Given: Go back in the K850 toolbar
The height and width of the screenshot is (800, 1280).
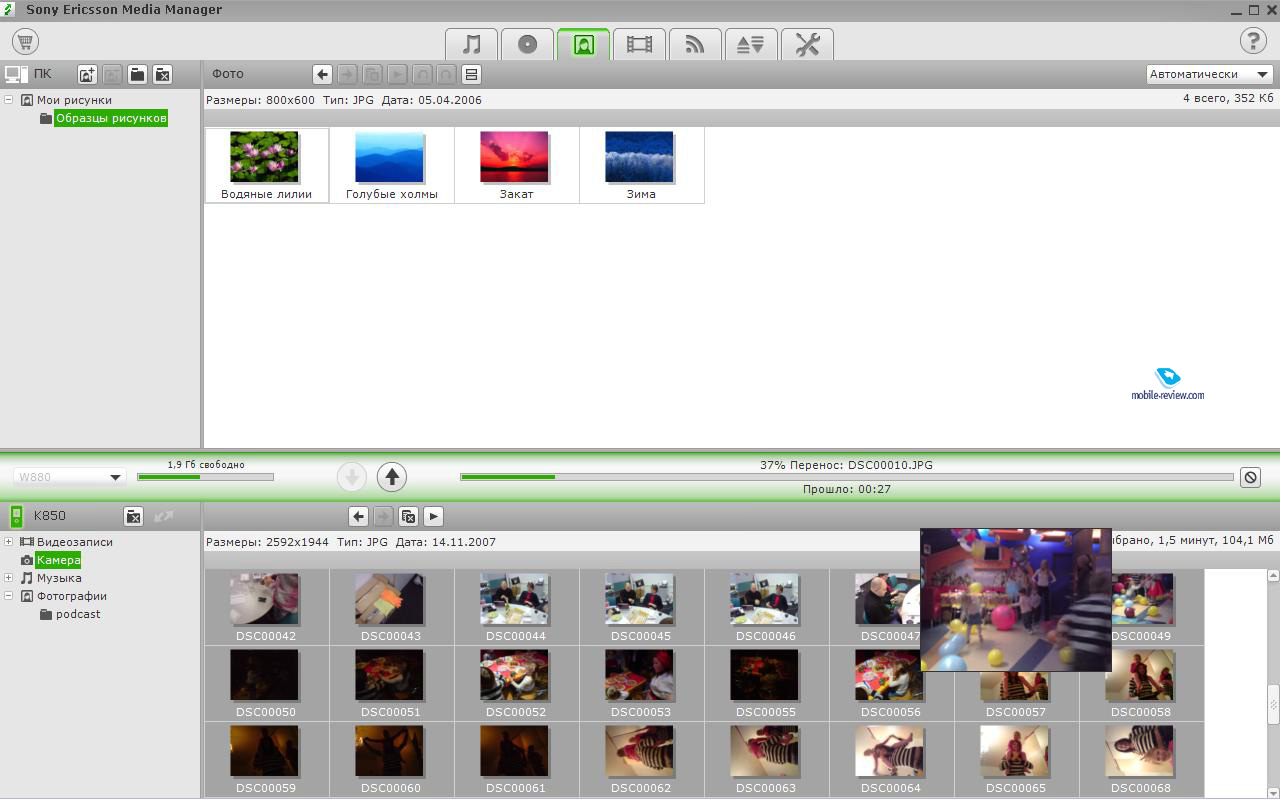Looking at the screenshot, I should [359, 516].
